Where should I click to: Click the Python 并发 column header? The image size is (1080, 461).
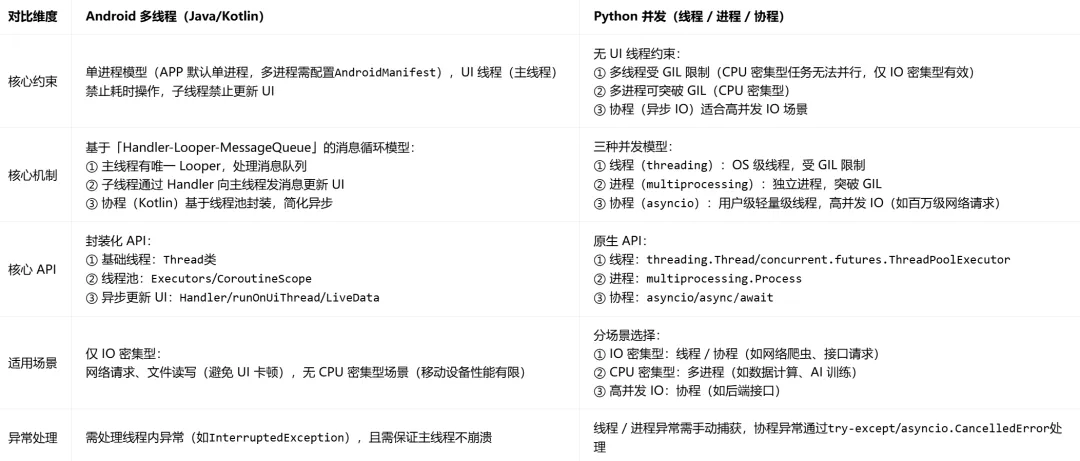(688, 17)
